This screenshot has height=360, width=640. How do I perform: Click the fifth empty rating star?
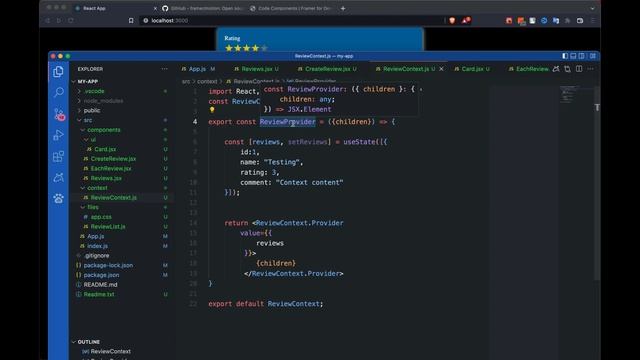[x=264, y=48]
